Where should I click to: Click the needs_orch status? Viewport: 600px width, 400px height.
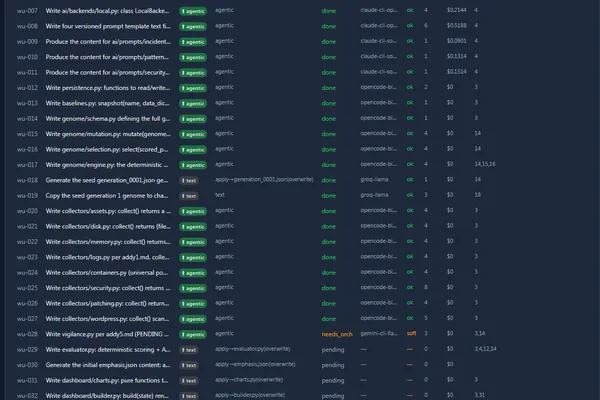(x=337, y=334)
